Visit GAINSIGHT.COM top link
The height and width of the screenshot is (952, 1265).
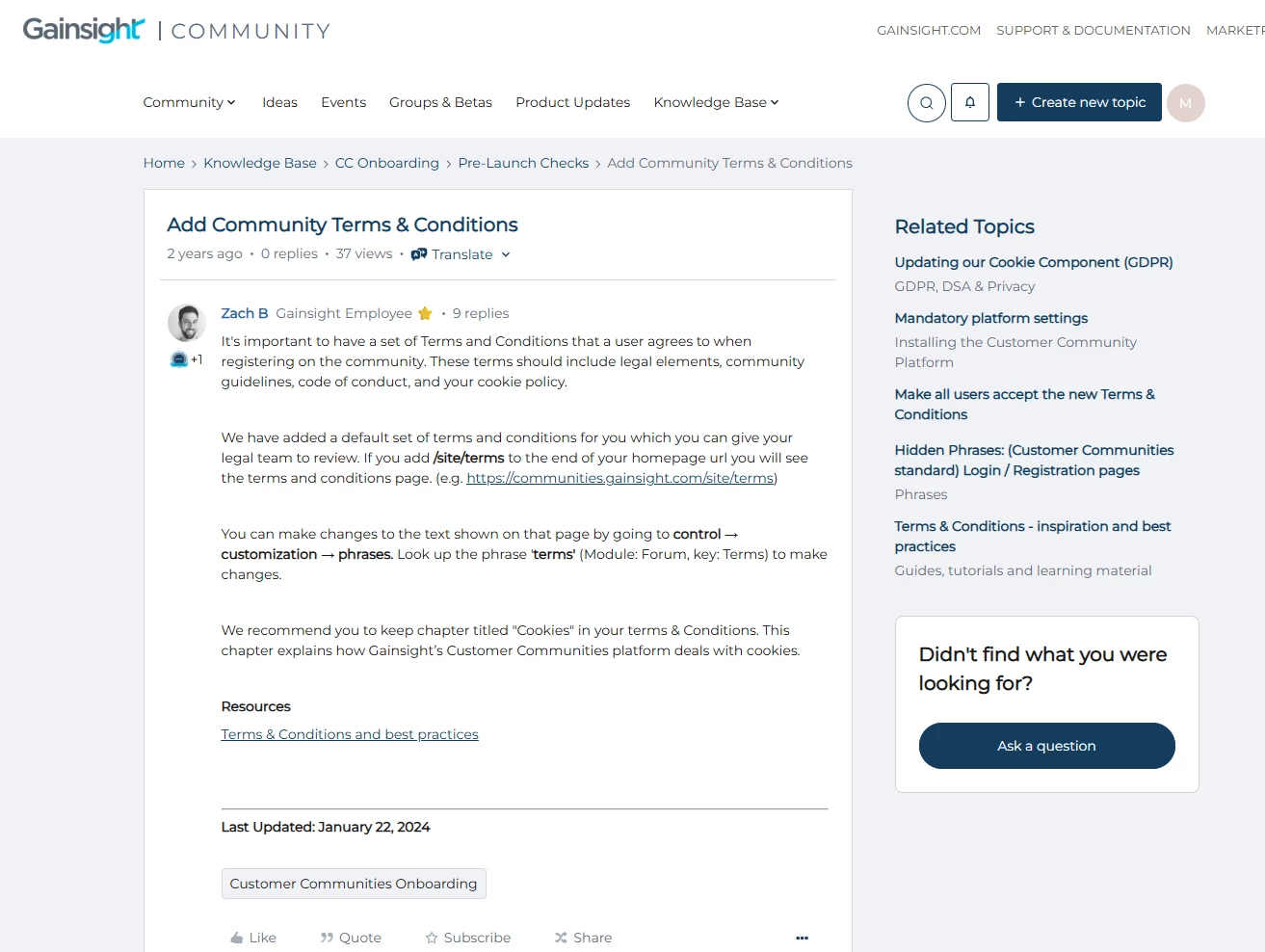coord(929,31)
